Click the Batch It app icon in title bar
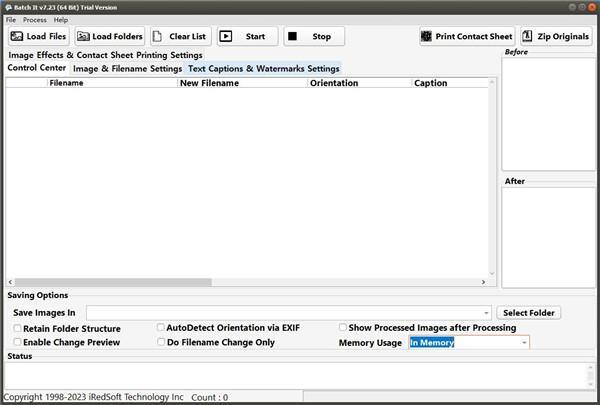The image size is (600, 405). tap(8, 7)
